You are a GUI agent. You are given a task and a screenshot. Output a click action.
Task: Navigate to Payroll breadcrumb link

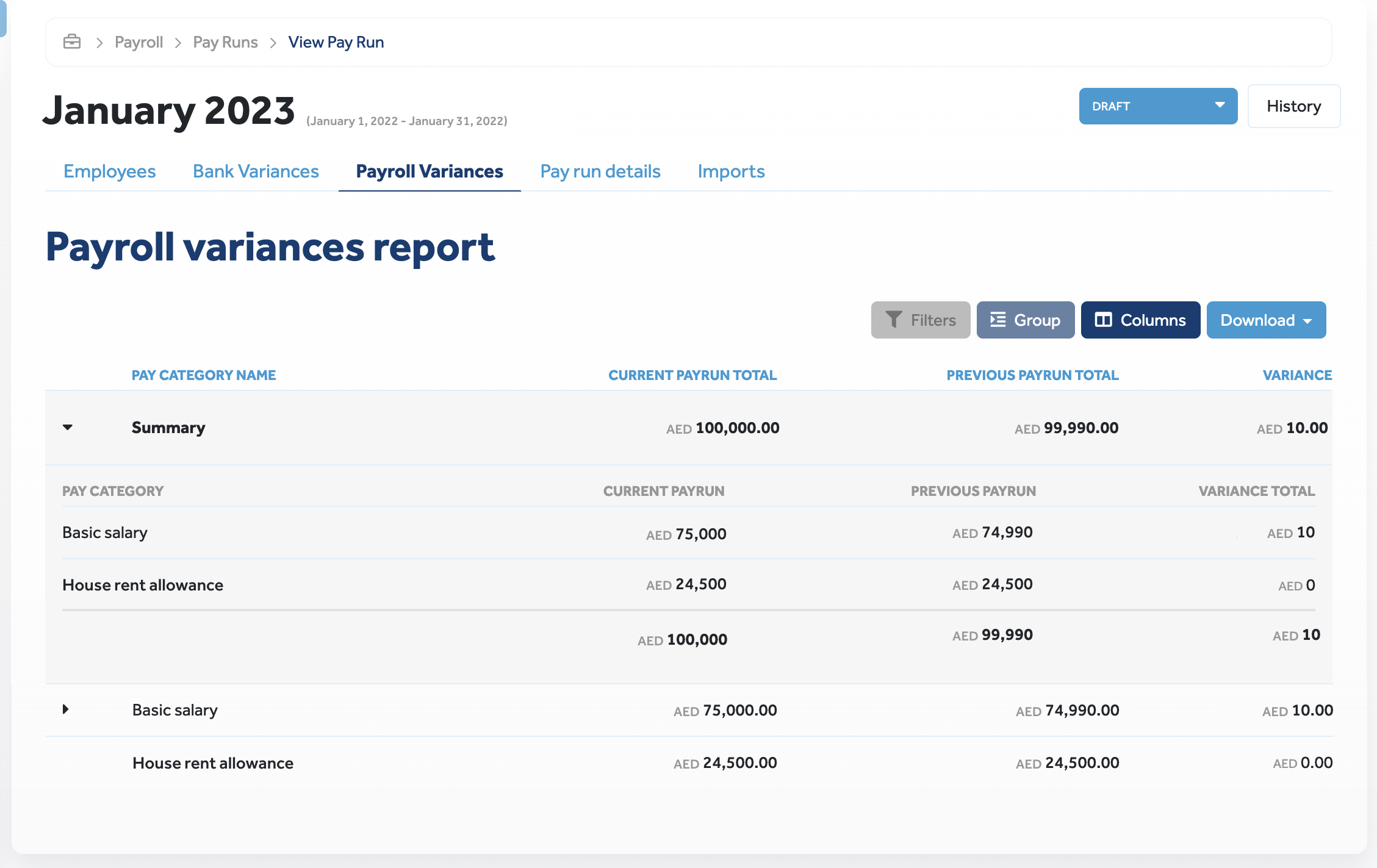pyautogui.click(x=138, y=42)
